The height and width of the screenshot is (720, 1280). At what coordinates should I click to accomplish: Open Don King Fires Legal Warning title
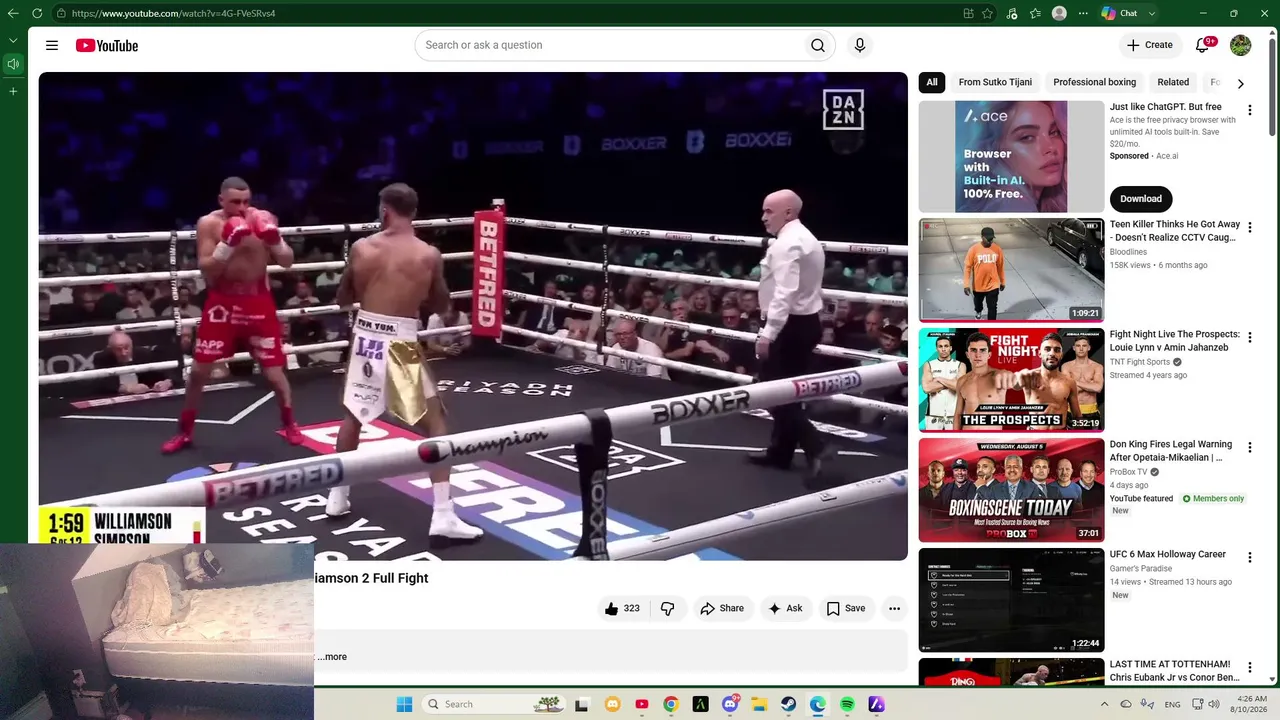1170,451
